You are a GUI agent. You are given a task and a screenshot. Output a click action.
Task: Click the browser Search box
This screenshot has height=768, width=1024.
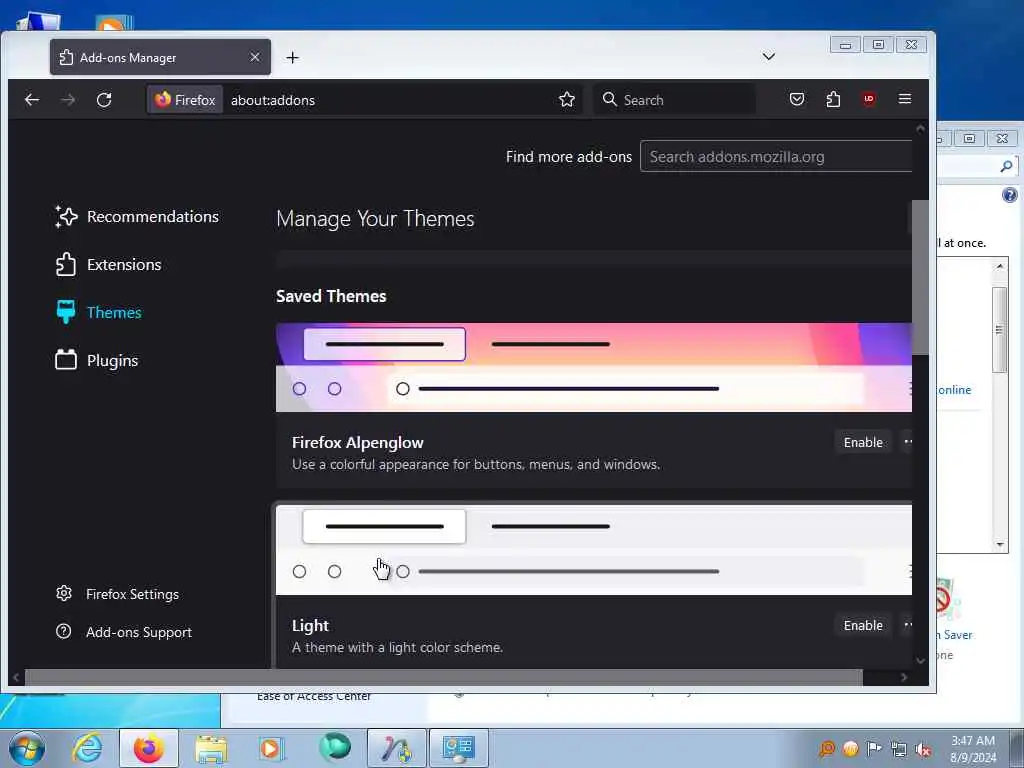pyautogui.click(x=675, y=100)
